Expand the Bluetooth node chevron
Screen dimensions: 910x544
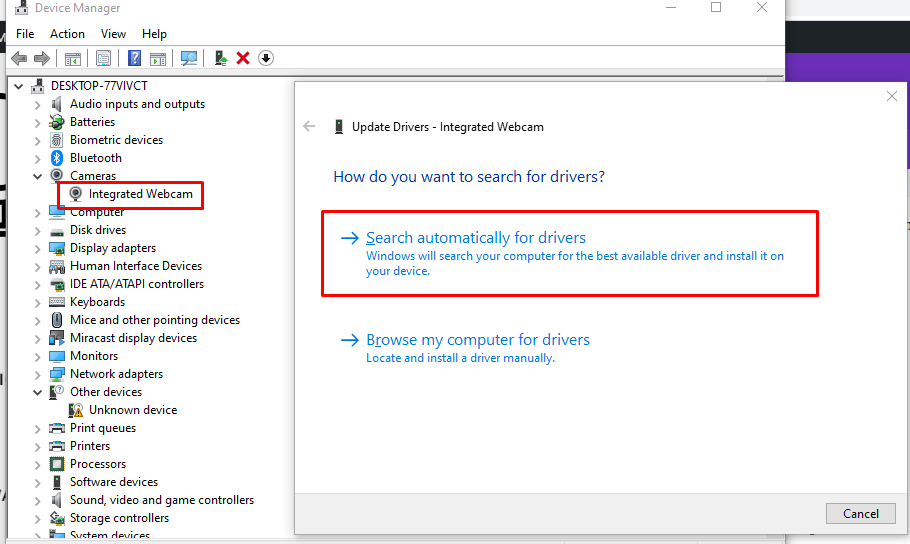tap(37, 159)
